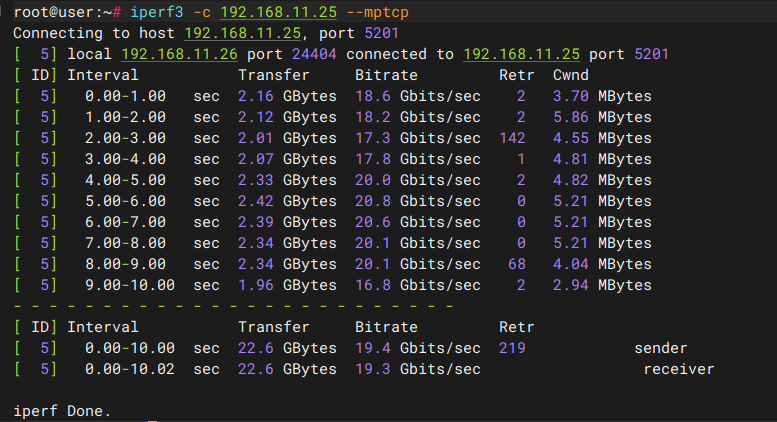
Task: Click the 1.96 GBytes transfer value
Action: (287, 285)
